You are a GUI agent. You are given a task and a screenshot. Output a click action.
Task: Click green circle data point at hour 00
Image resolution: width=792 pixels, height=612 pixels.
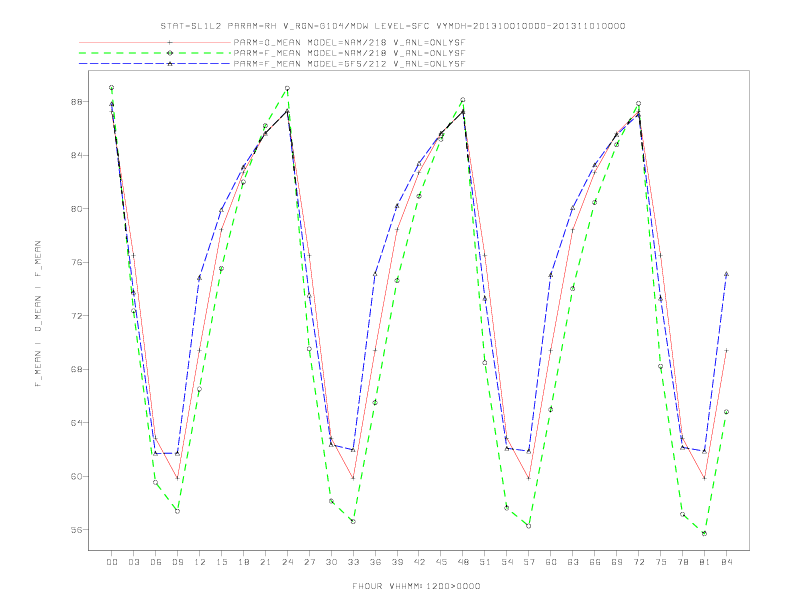[112, 87]
